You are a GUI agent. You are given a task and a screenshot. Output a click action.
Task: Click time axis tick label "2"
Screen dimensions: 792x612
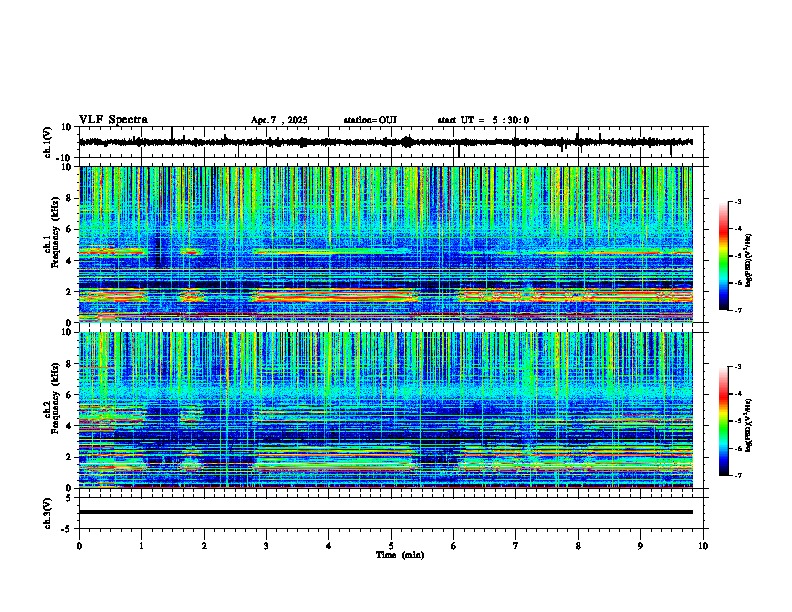[204, 546]
